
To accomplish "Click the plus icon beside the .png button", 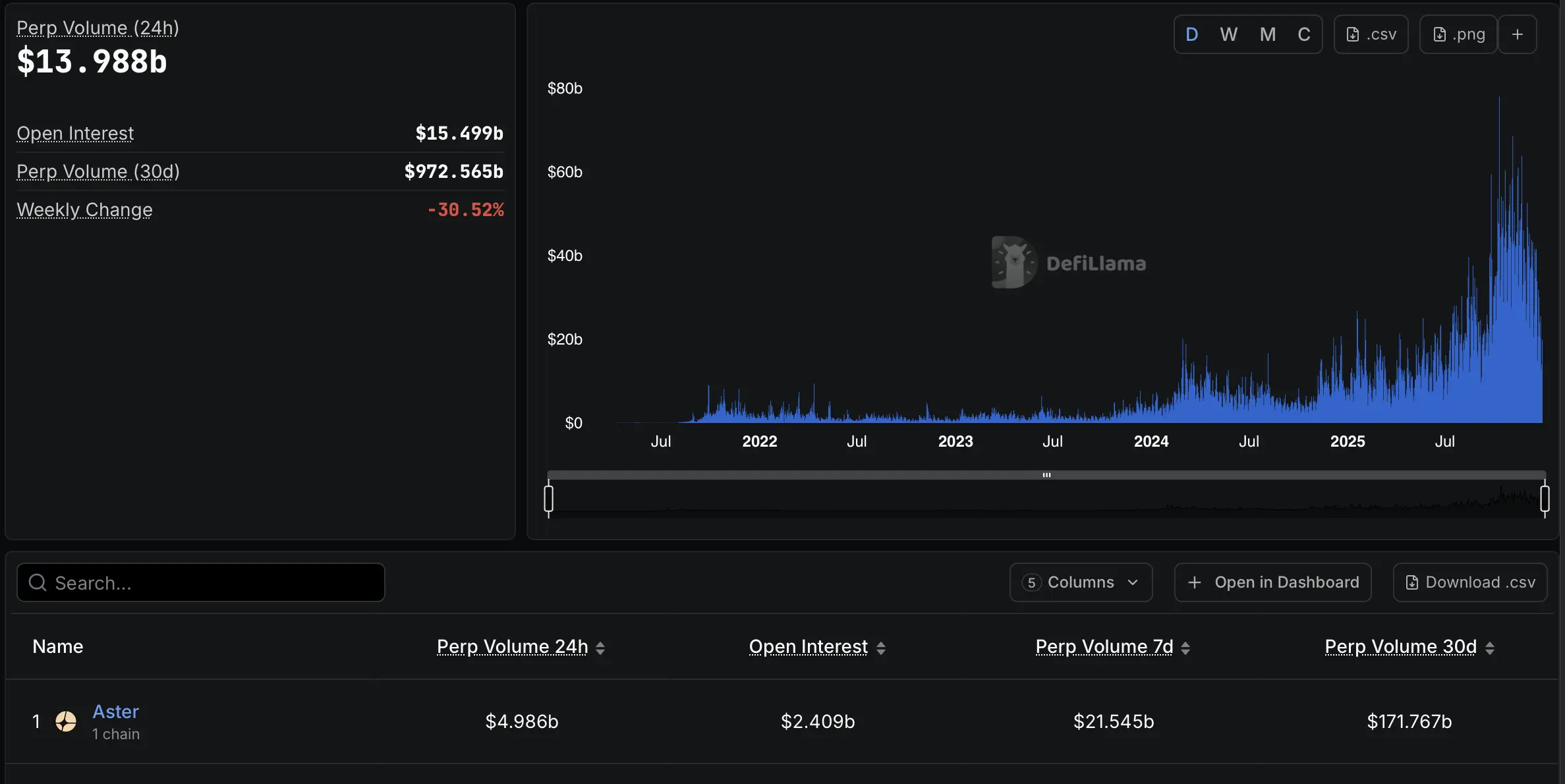I will pyautogui.click(x=1517, y=34).
